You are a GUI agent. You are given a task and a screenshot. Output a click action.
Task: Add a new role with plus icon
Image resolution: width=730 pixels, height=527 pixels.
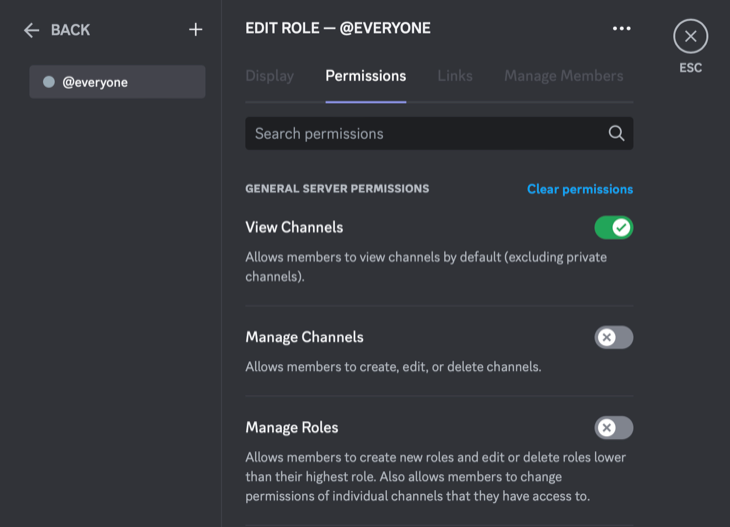(196, 30)
